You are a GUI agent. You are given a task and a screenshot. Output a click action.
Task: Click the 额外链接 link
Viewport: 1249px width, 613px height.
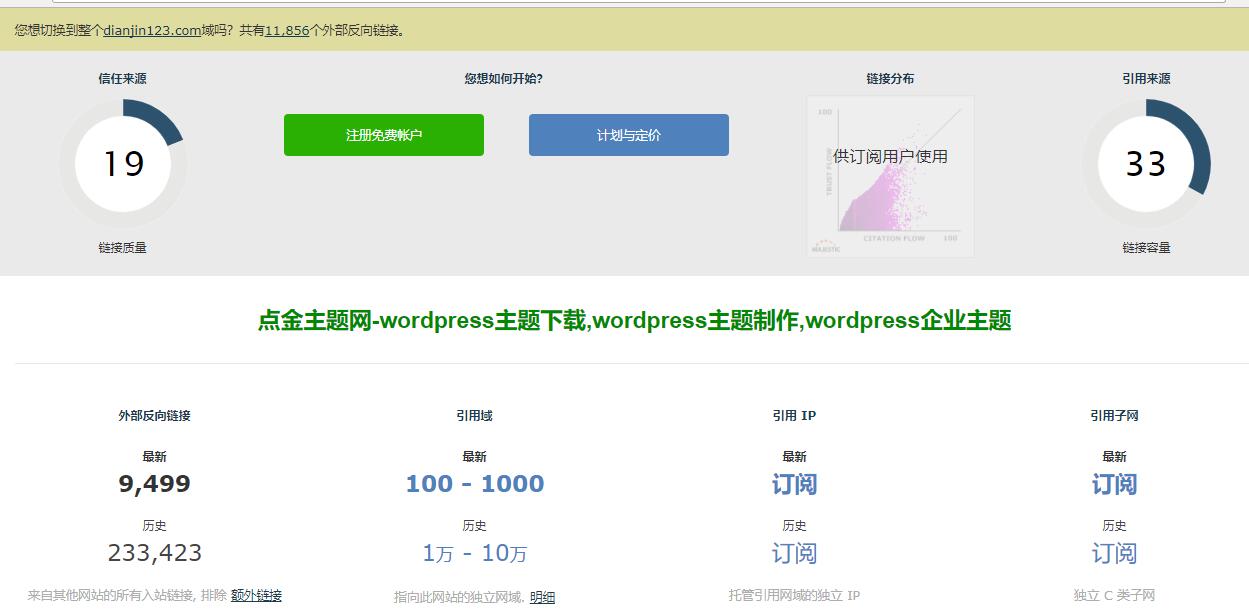(x=256, y=595)
